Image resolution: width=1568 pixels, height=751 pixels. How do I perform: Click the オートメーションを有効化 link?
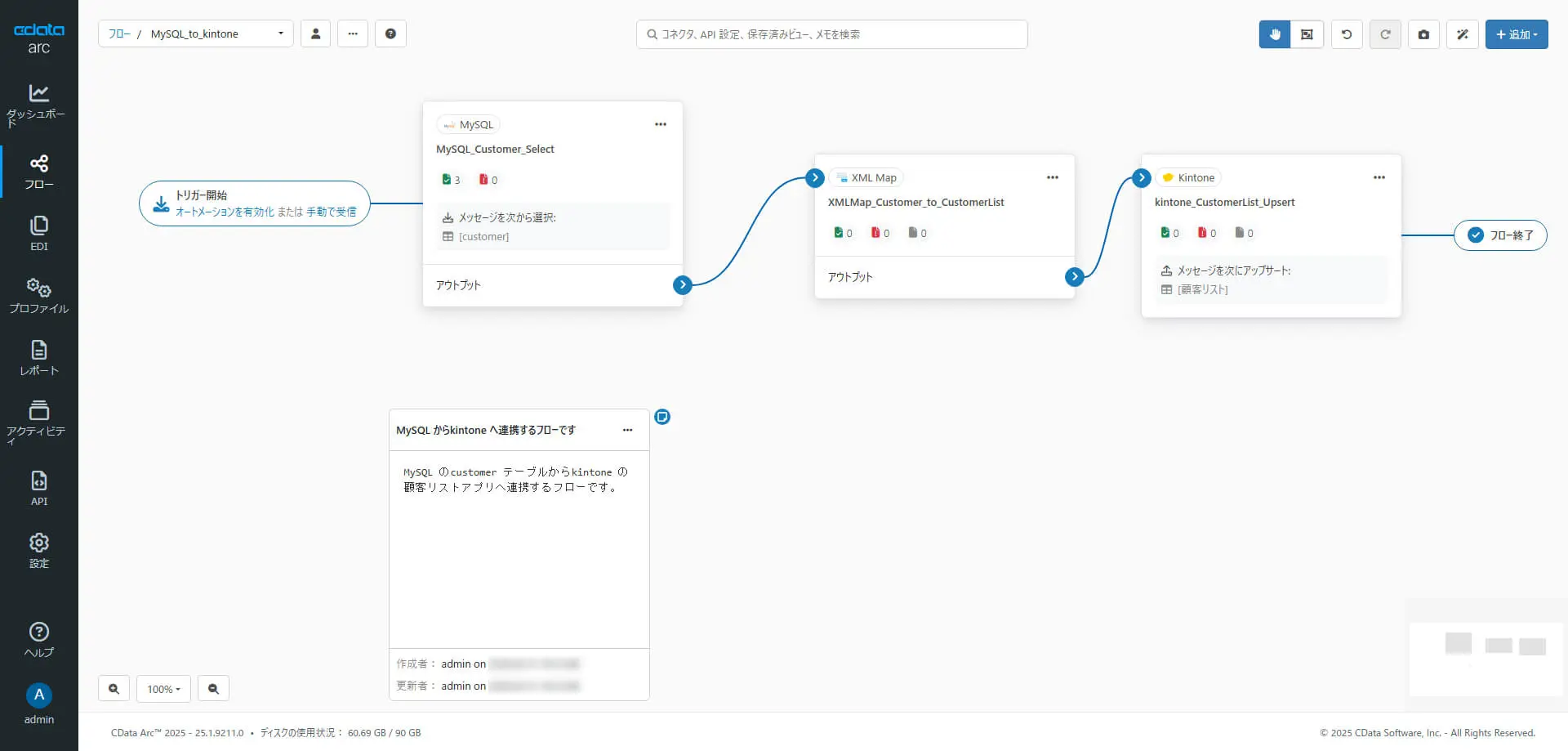225,212
